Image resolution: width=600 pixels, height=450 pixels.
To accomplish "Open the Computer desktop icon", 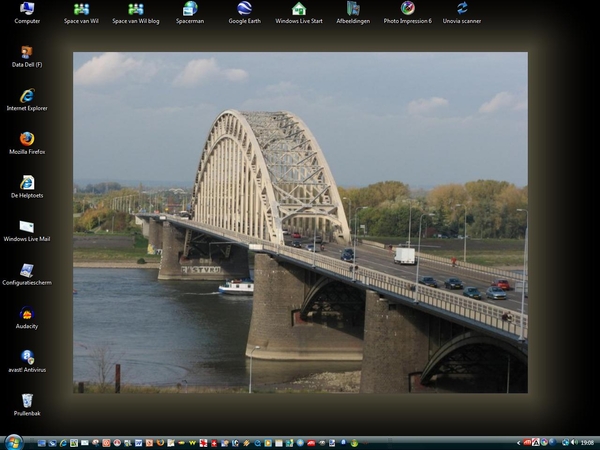I will tap(27, 9).
